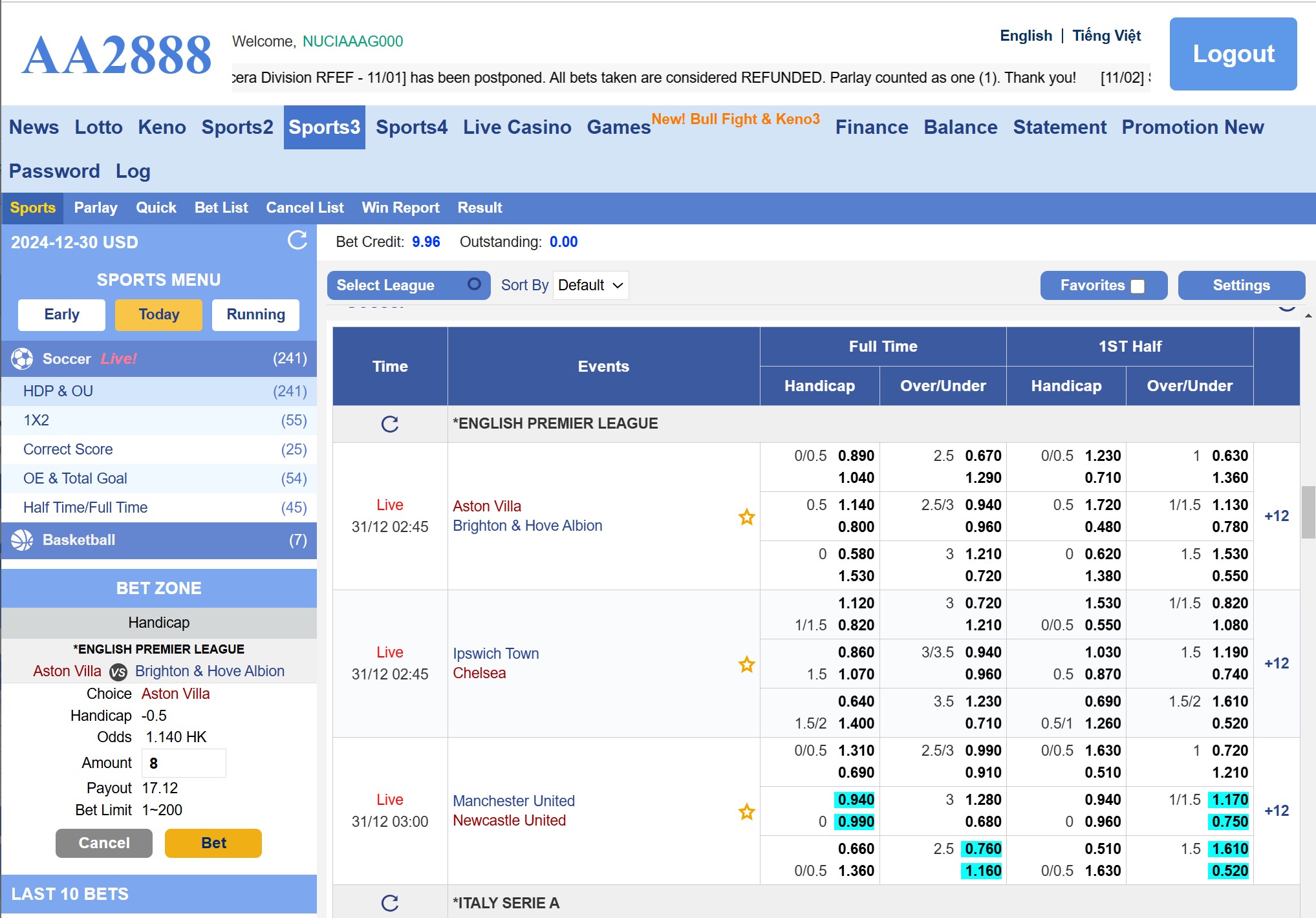Image resolution: width=1316 pixels, height=918 pixels.
Task: Toggle the Favorites checkbox
Action: [x=1138, y=286]
